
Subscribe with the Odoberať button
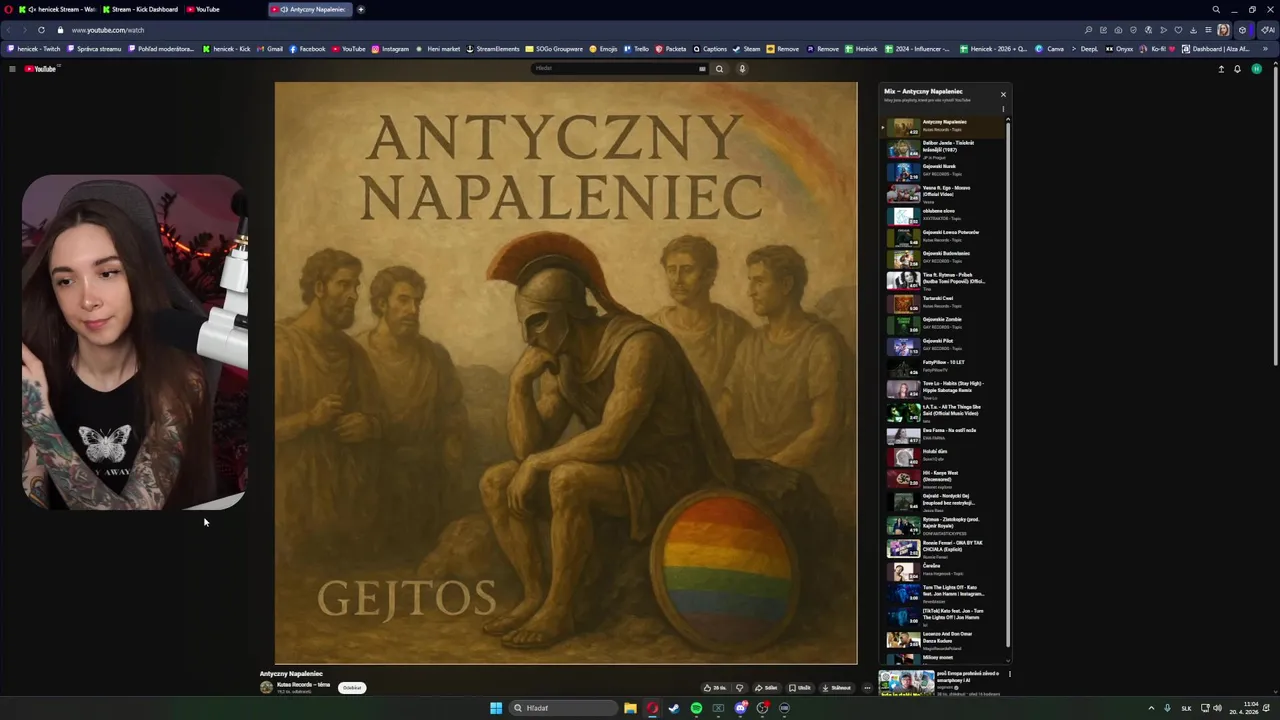coord(352,688)
